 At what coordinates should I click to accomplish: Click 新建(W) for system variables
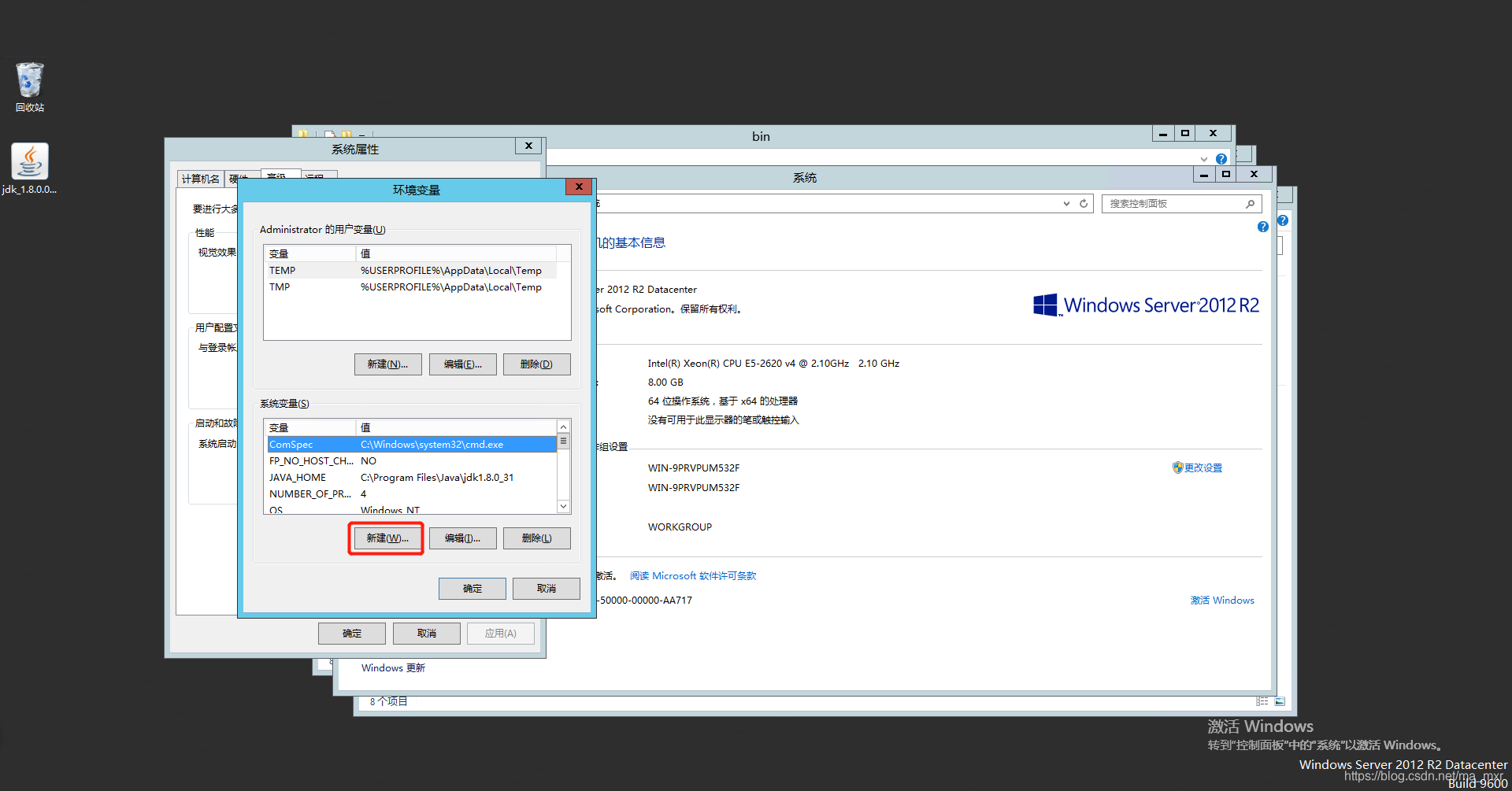coord(387,538)
